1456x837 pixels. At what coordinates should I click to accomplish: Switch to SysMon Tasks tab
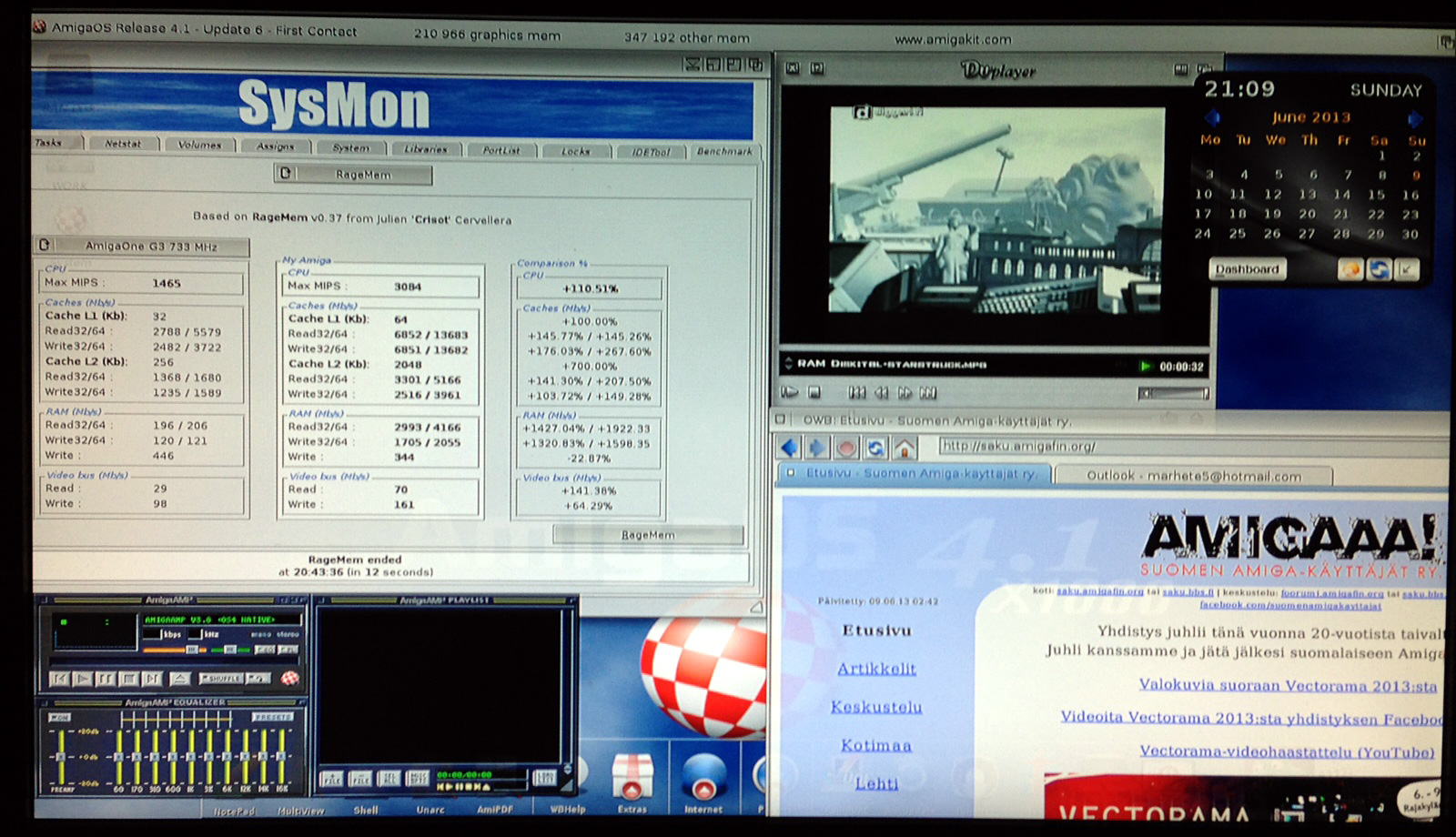(56, 143)
